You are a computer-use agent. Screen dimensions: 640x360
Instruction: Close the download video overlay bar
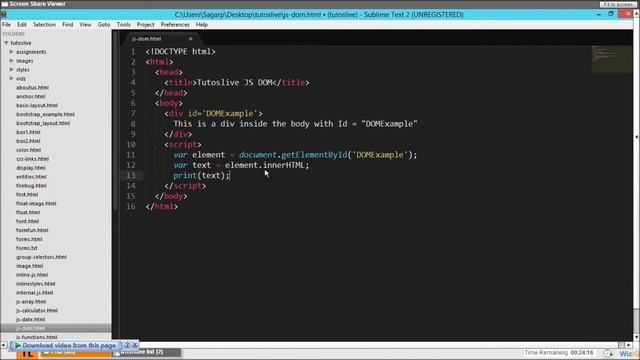point(135,345)
